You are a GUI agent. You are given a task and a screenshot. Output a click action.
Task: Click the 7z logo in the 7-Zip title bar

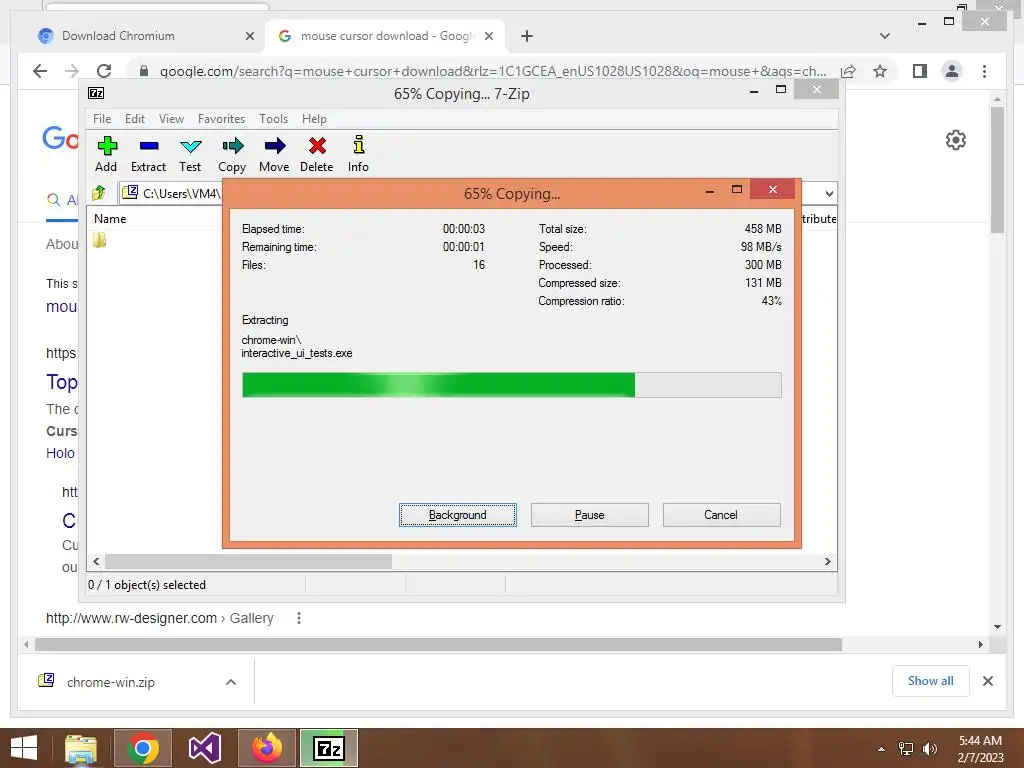(x=96, y=93)
